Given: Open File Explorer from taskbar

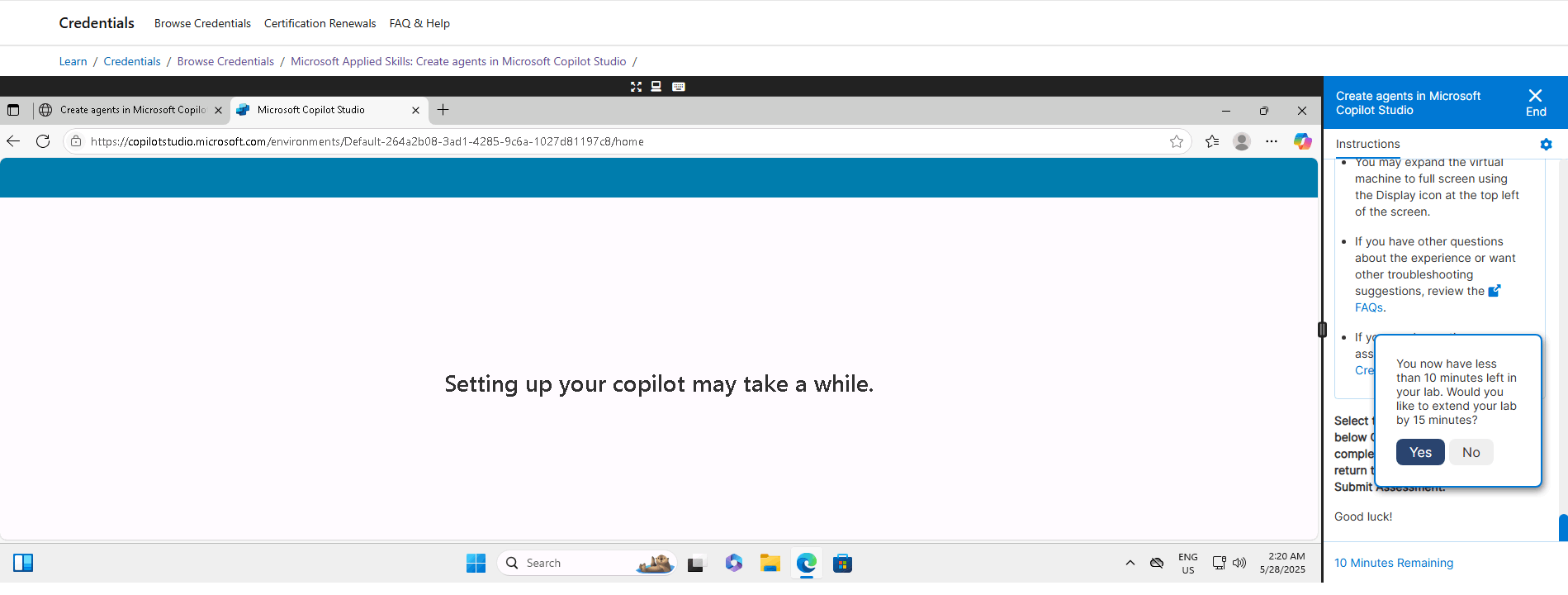Looking at the screenshot, I should click(x=770, y=563).
